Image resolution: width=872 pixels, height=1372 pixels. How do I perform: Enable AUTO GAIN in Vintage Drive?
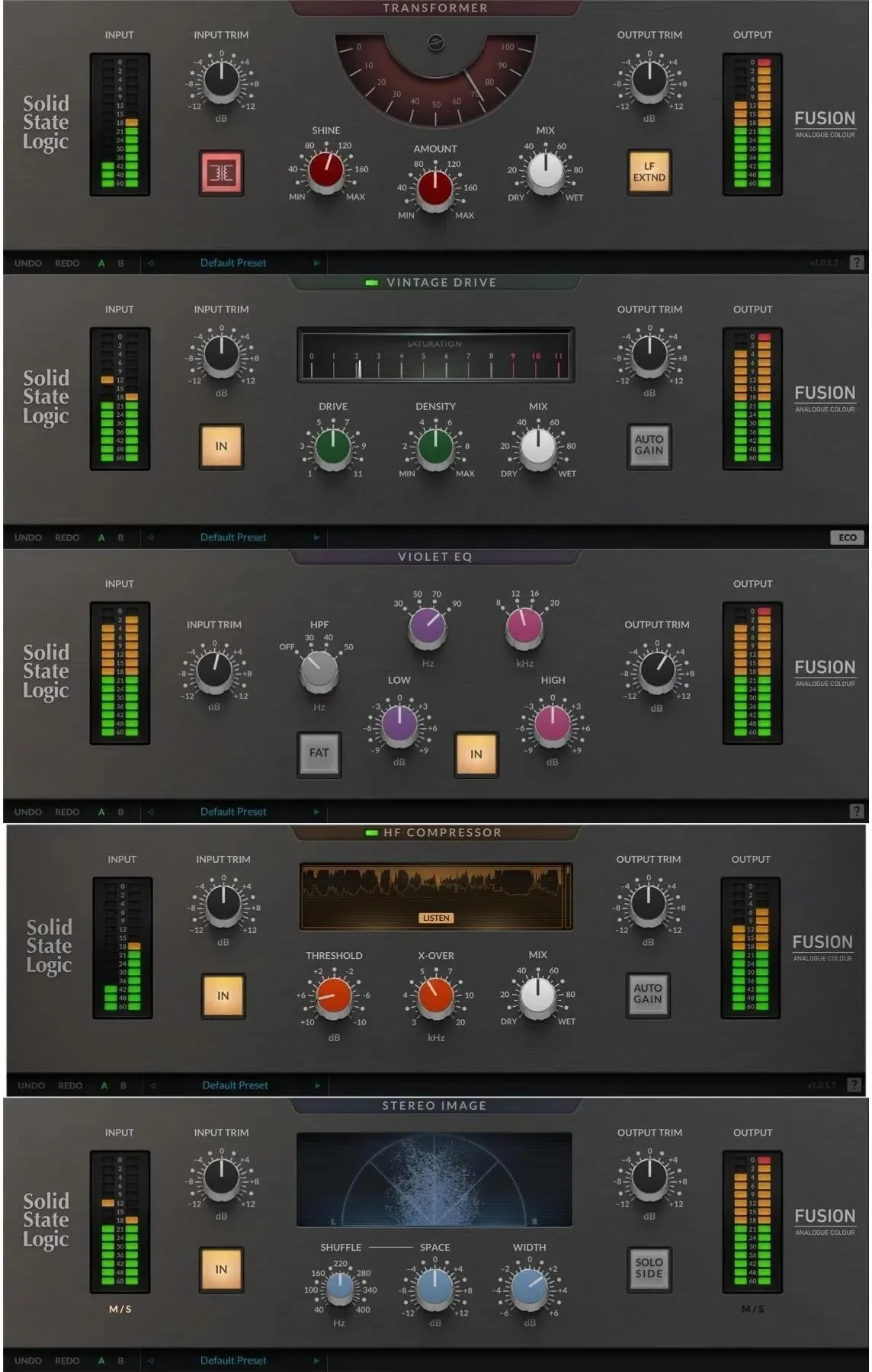point(649,445)
